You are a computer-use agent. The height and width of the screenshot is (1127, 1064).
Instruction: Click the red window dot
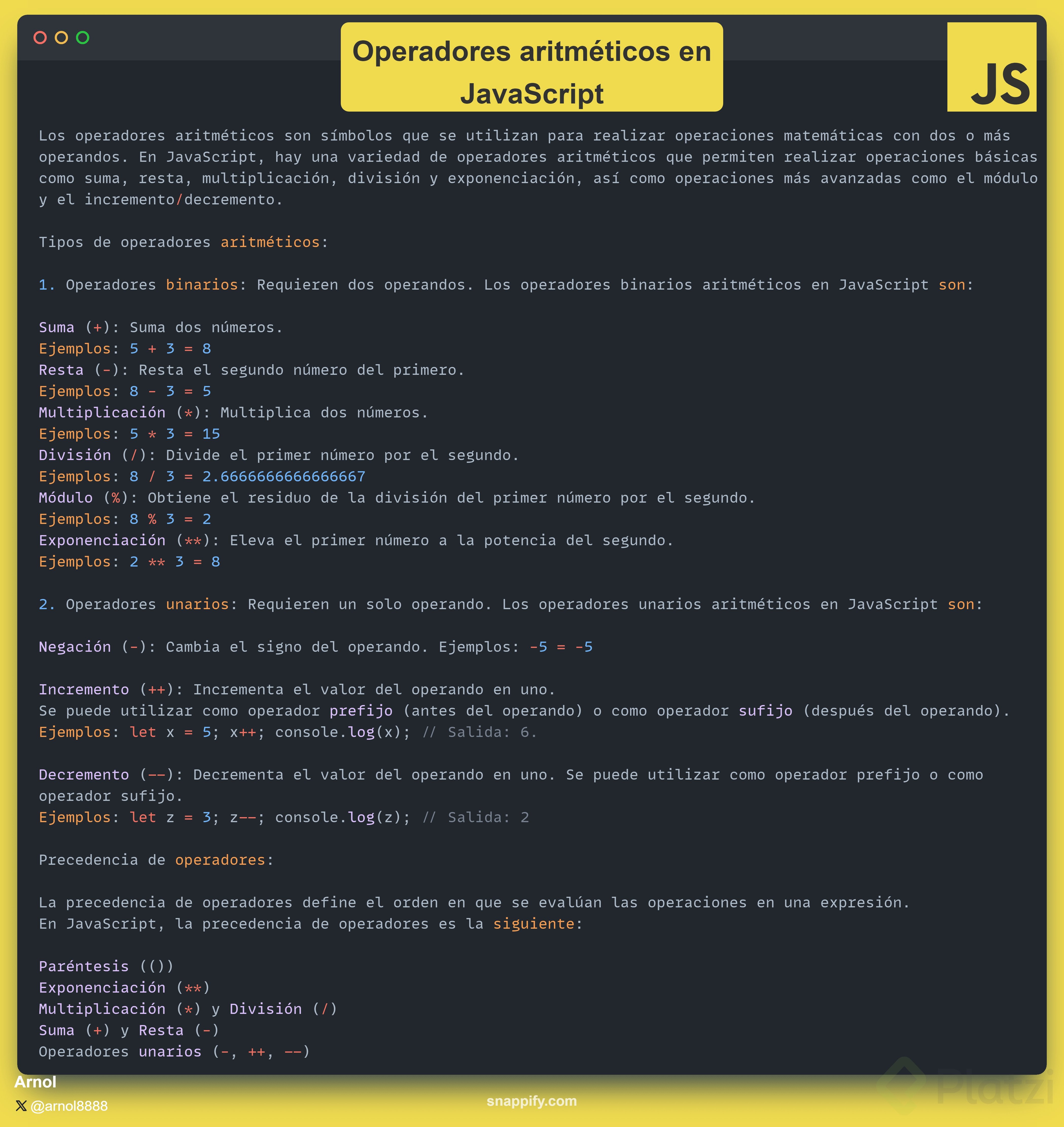tap(40, 38)
